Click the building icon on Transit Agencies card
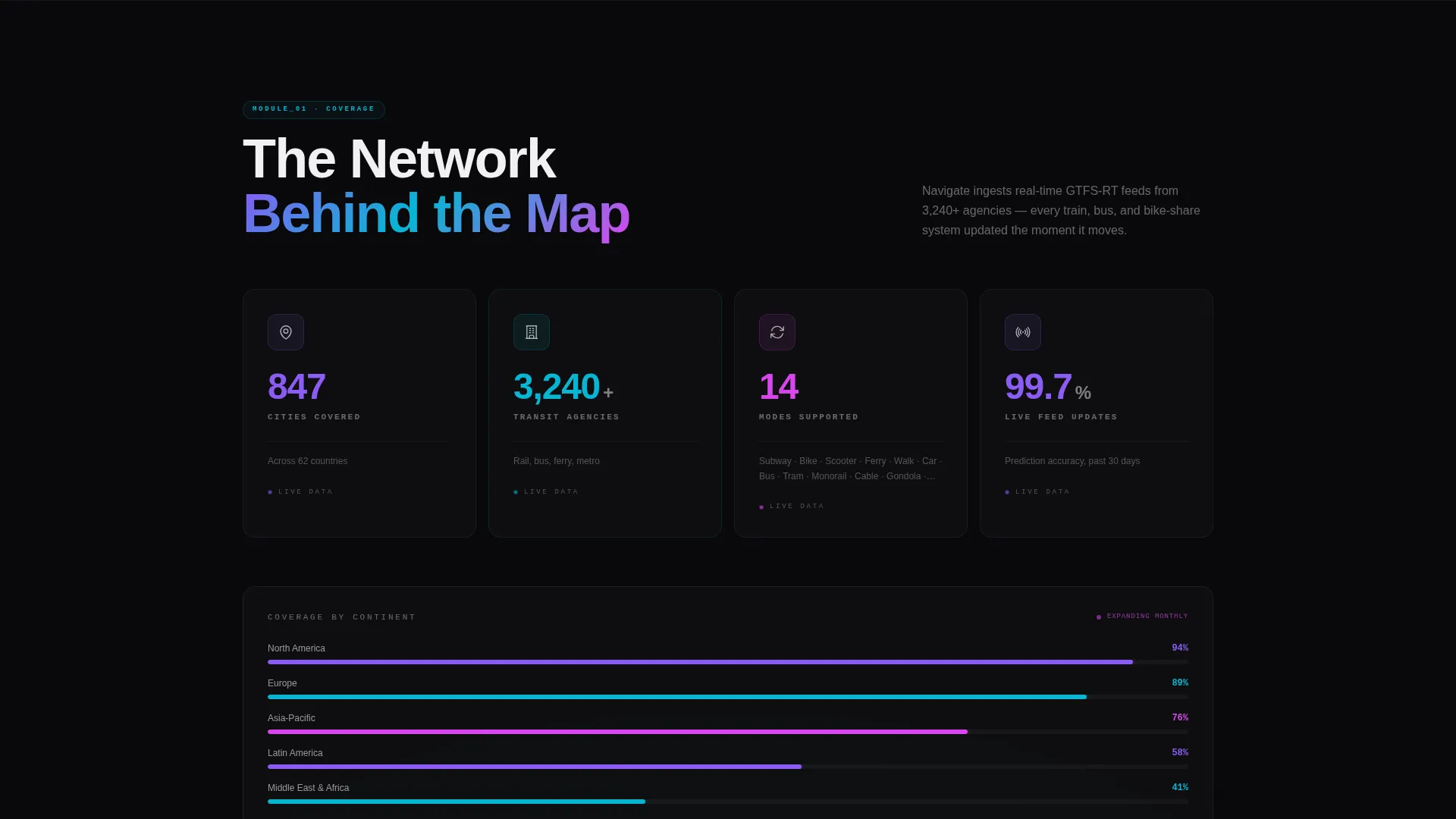The height and width of the screenshot is (819, 1456). coord(532,332)
